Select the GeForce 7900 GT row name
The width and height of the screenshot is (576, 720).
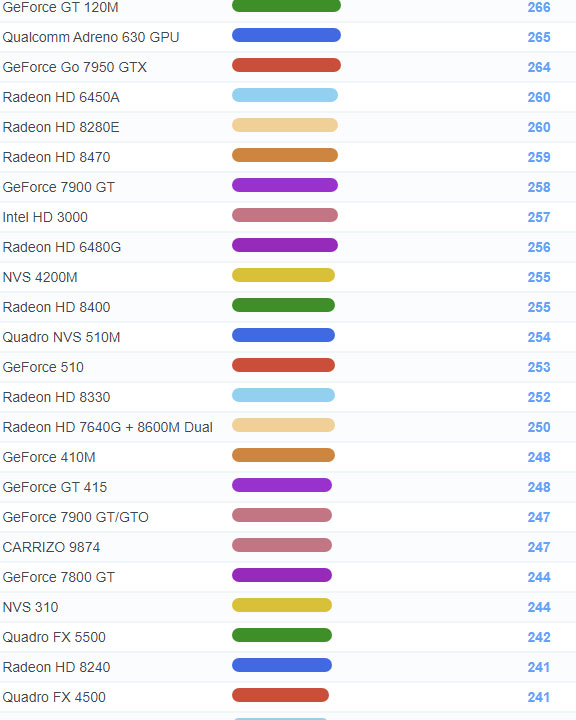coord(59,187)
